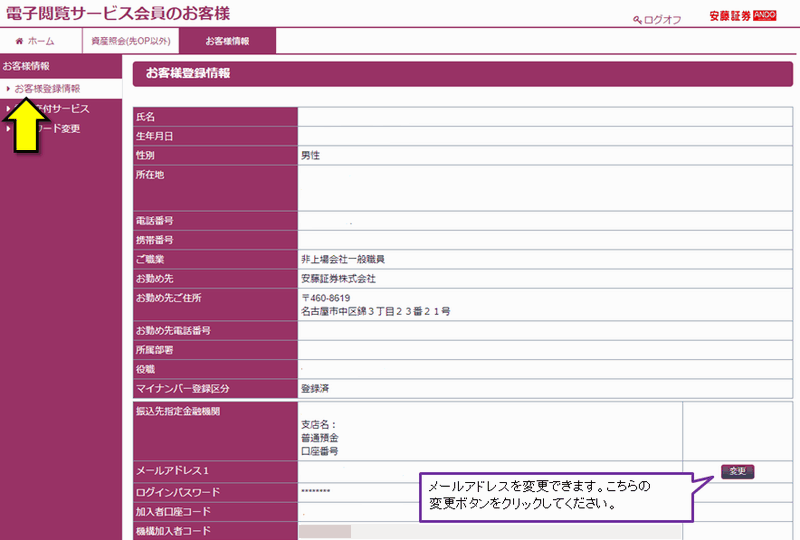Click the お客様情報 sidebar heading
The height and width of the screenshot is (540, 800).
(x=26, y=66)
